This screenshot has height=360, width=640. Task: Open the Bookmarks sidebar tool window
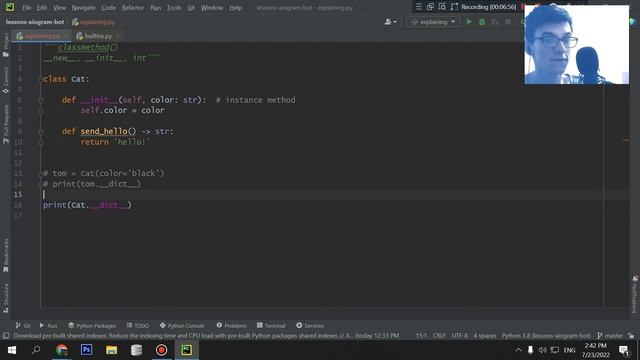(5, 255)
